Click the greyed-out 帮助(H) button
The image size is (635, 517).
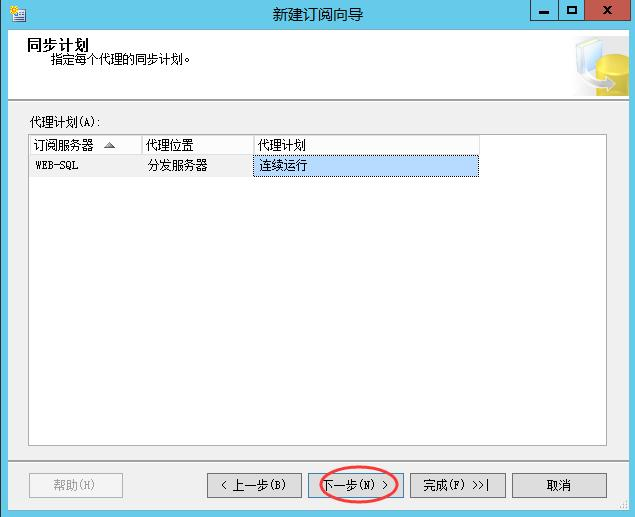pyautogui.click(x=75, y=485)
